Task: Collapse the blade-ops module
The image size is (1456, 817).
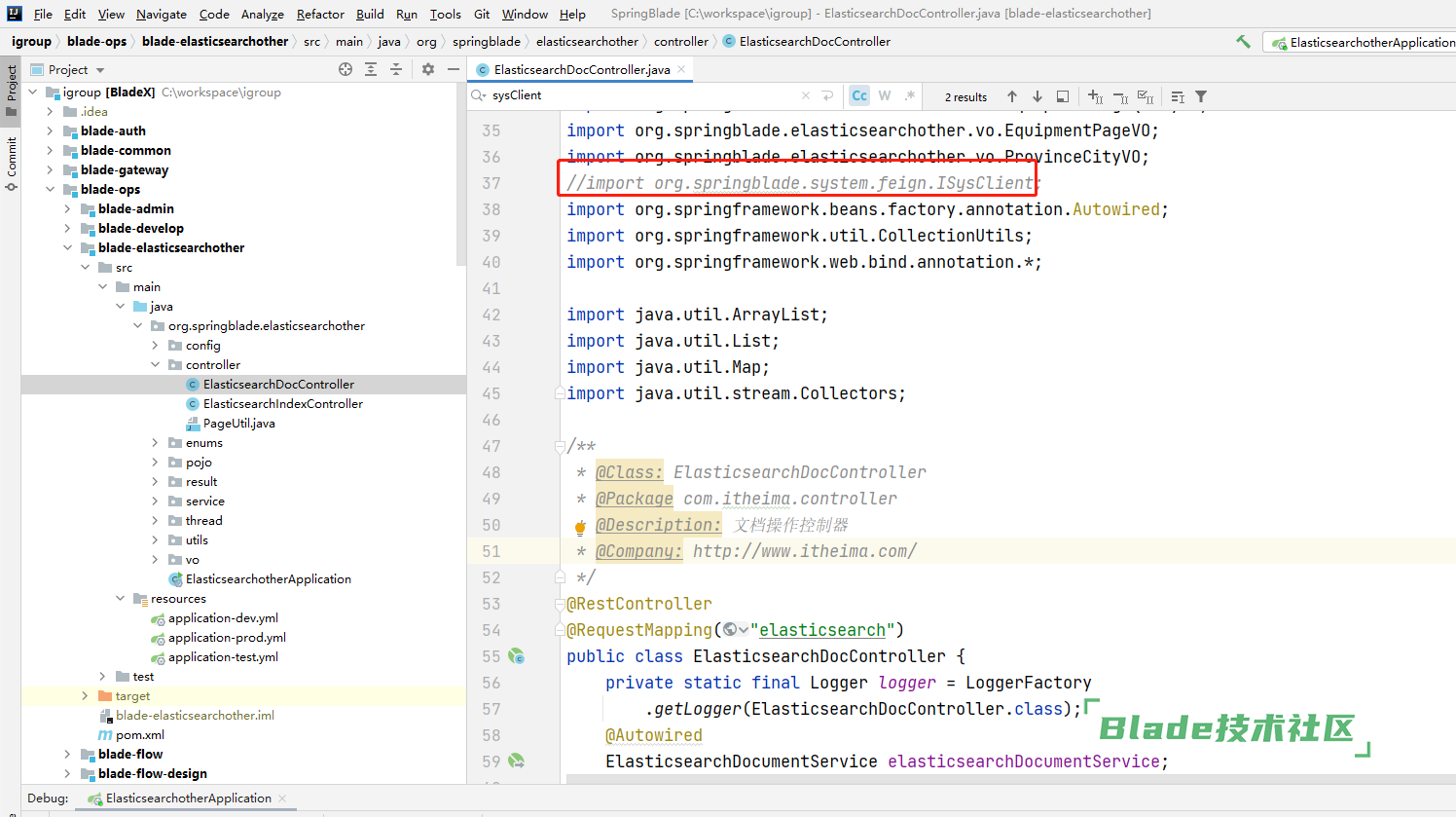Action: (50, 189)
